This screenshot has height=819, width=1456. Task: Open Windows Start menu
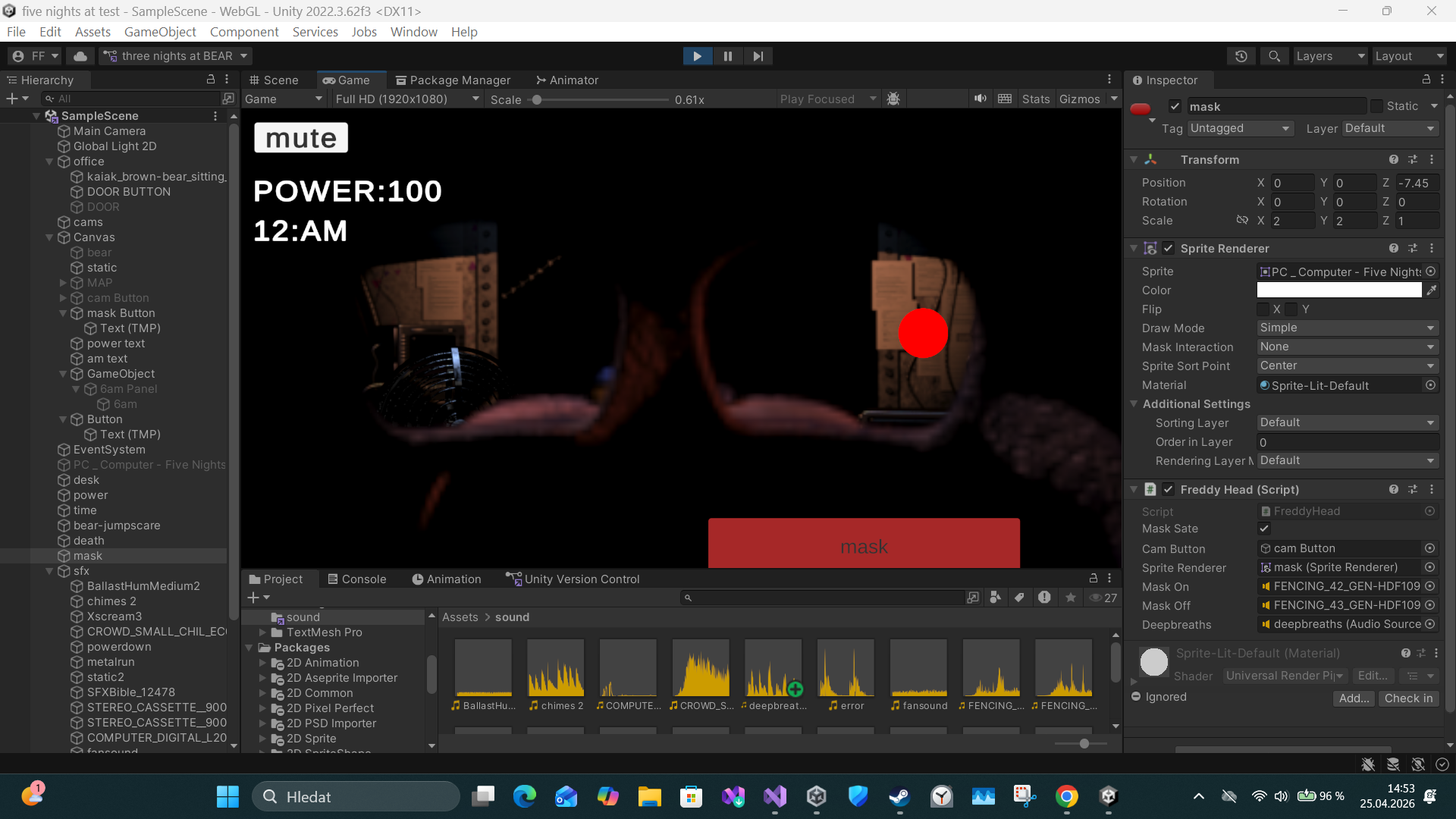[227, 796]
